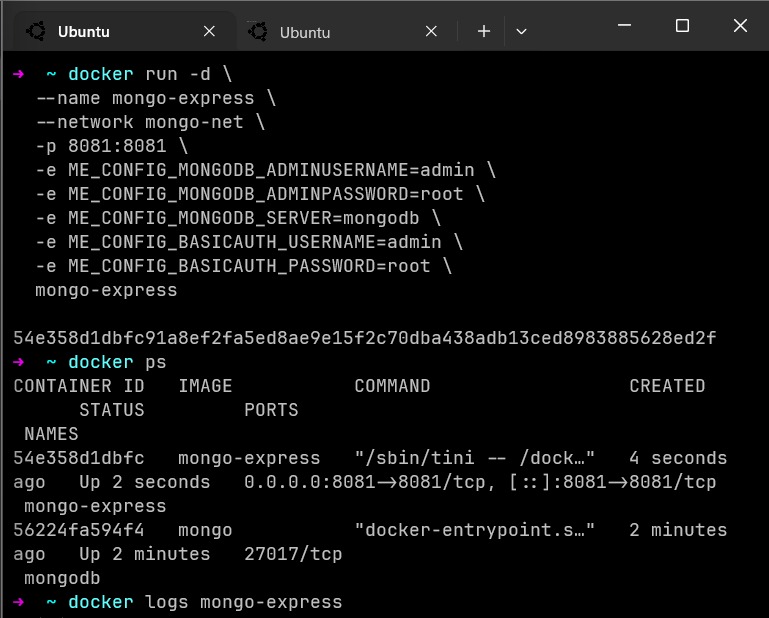Click the COMMAND column header
This screenshot has width=769, height=618.
(x=392, y=386)
